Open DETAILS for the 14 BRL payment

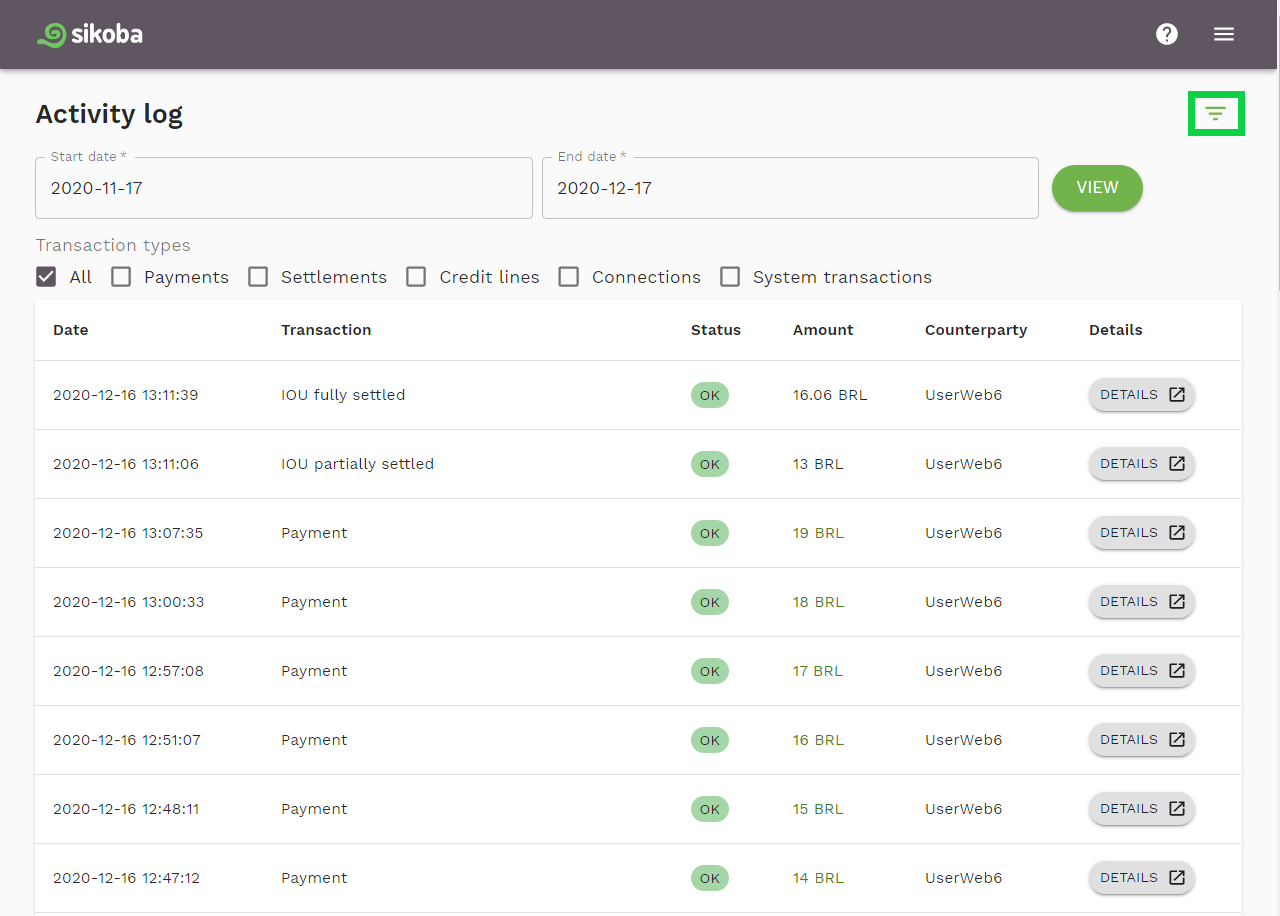[1142, 878]
